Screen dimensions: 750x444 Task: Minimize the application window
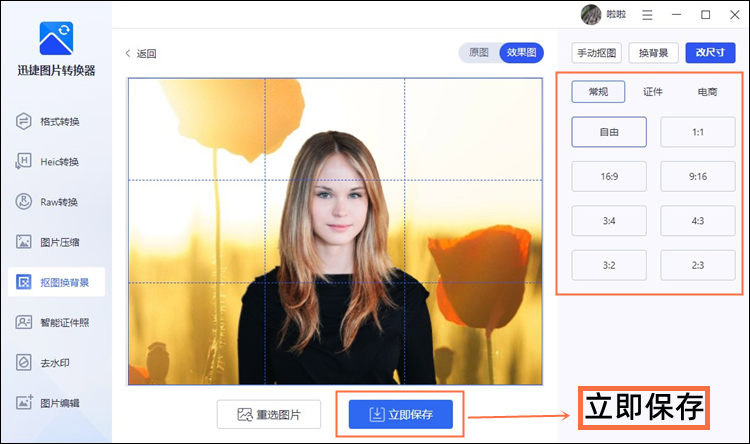676,15
